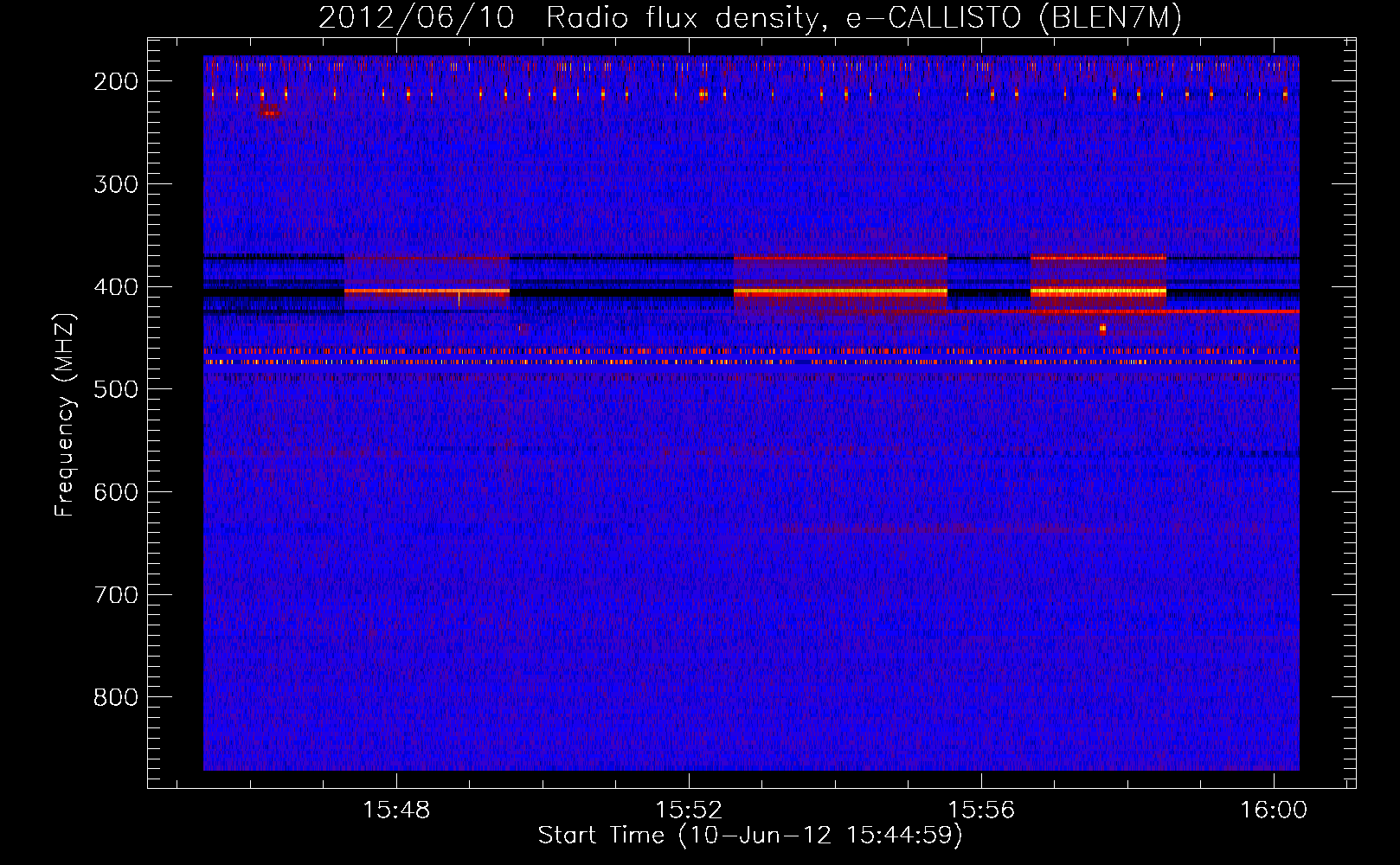Click the 15:56 time tick label

[x=981, y=811]
